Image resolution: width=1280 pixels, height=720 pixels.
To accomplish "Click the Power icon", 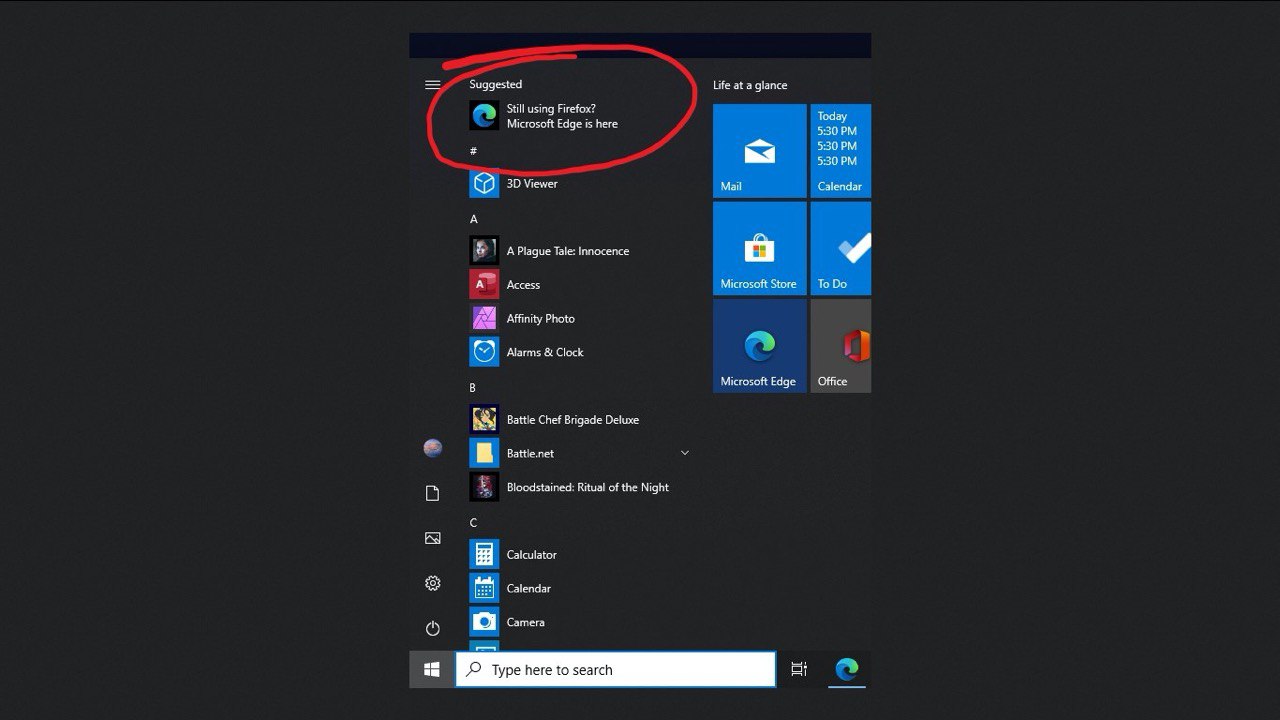I will click(x=432, y=628).
